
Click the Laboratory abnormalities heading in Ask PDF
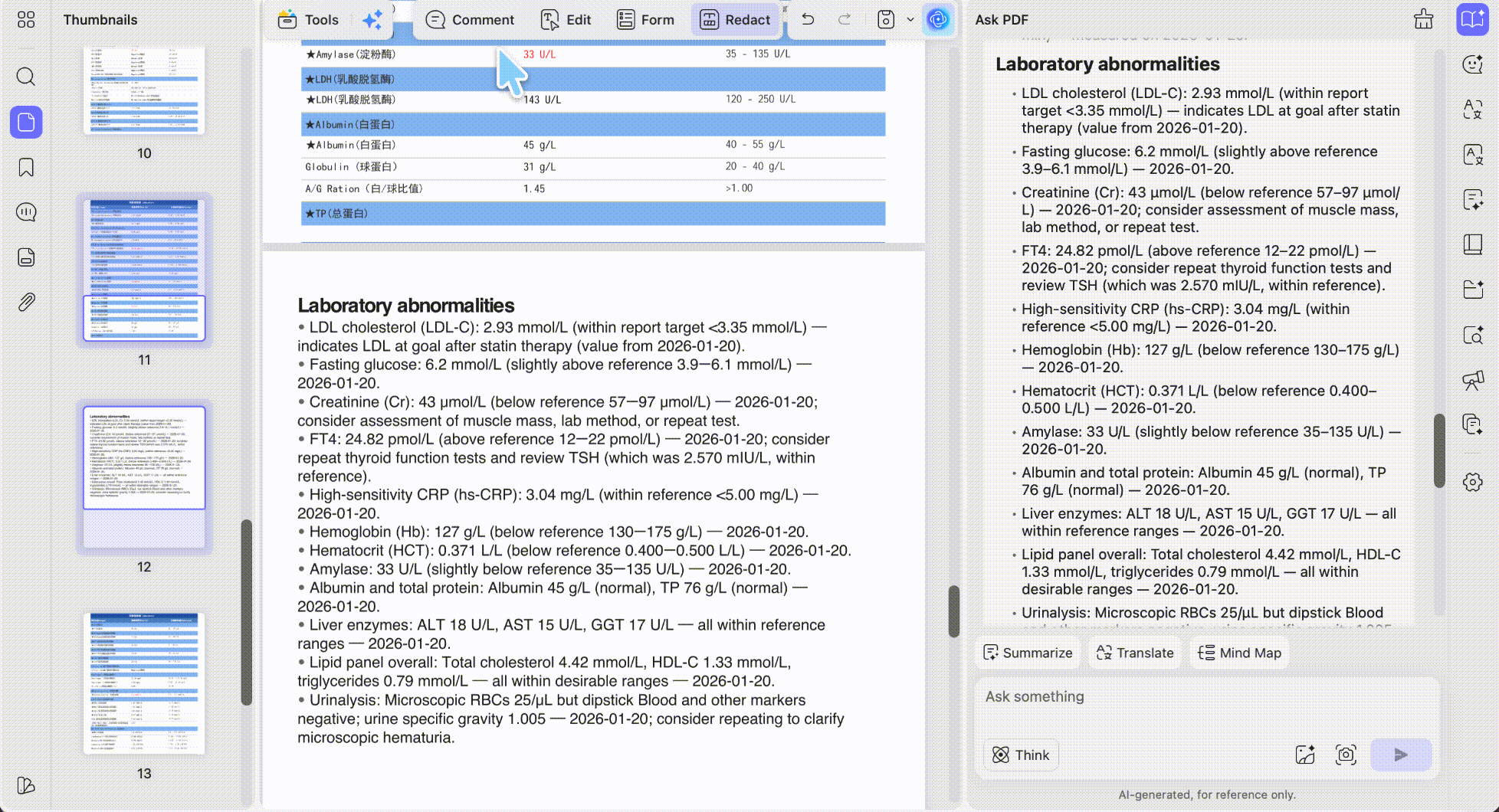click(1107, 64)
